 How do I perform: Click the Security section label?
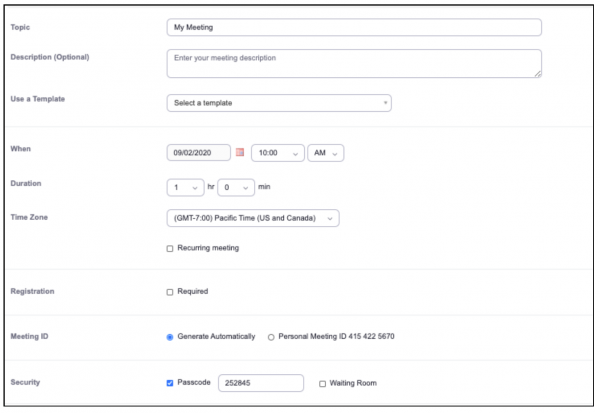click(25, 383)
